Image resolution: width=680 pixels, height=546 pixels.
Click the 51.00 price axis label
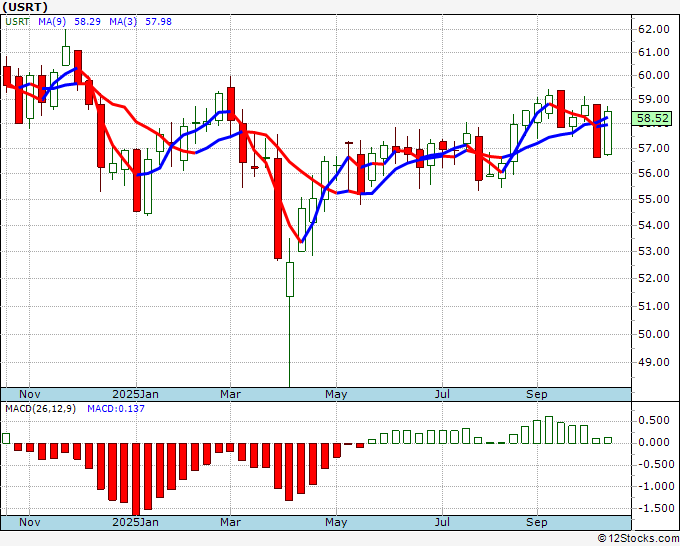click(654, 306)
